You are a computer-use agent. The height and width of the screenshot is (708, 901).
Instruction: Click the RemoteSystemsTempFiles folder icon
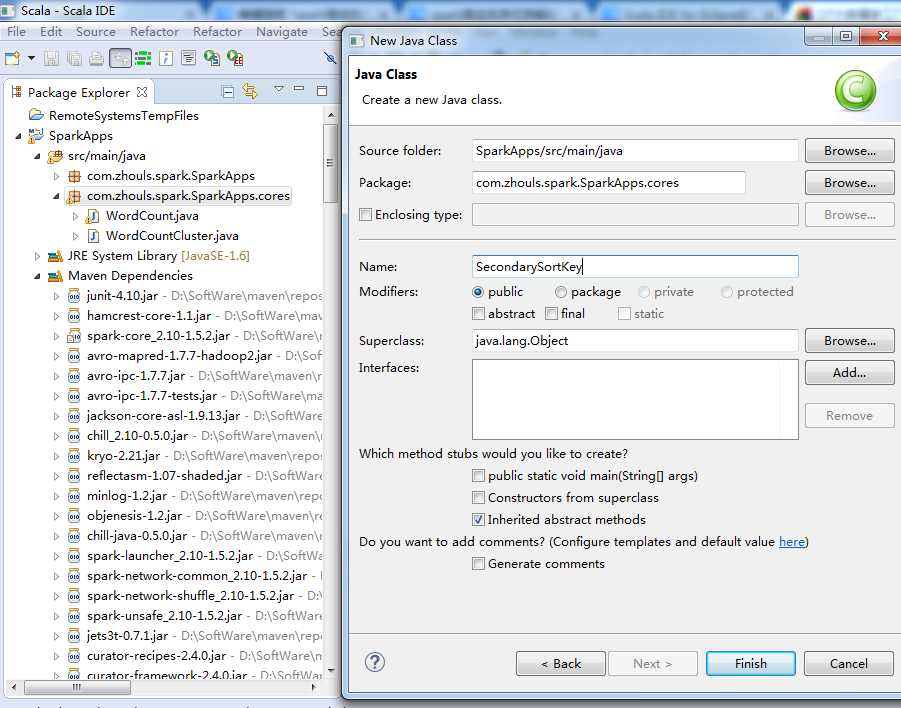pyautogui.click(x=36, y=115)
